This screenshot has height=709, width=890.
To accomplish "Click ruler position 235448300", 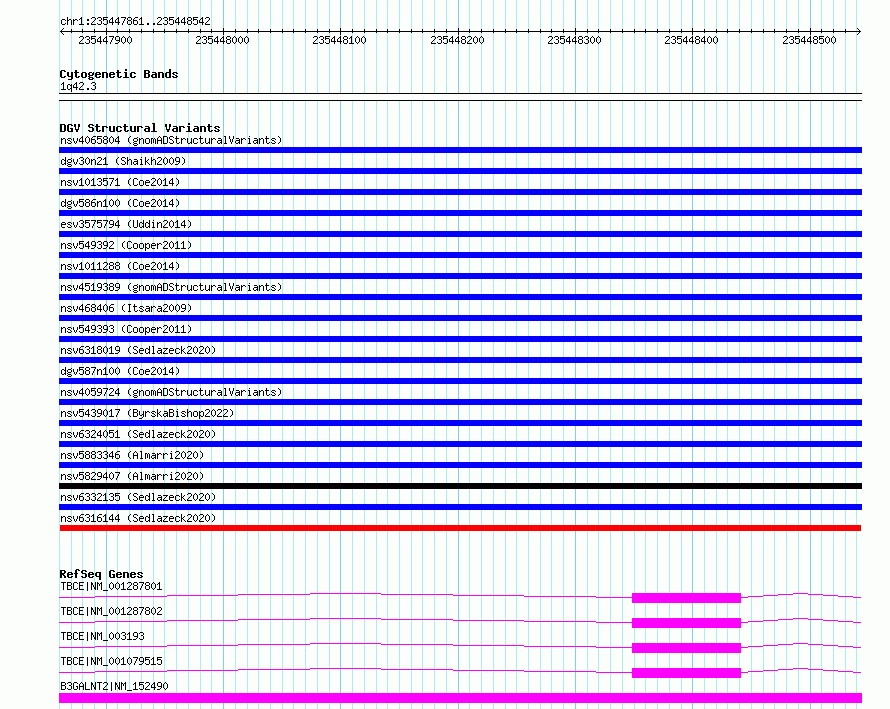I will click(x=574, y=40).
